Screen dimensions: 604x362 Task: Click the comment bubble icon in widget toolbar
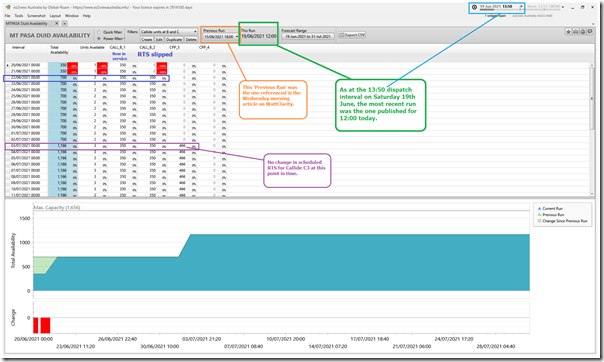pyautogui.click(x=590, y=32)
